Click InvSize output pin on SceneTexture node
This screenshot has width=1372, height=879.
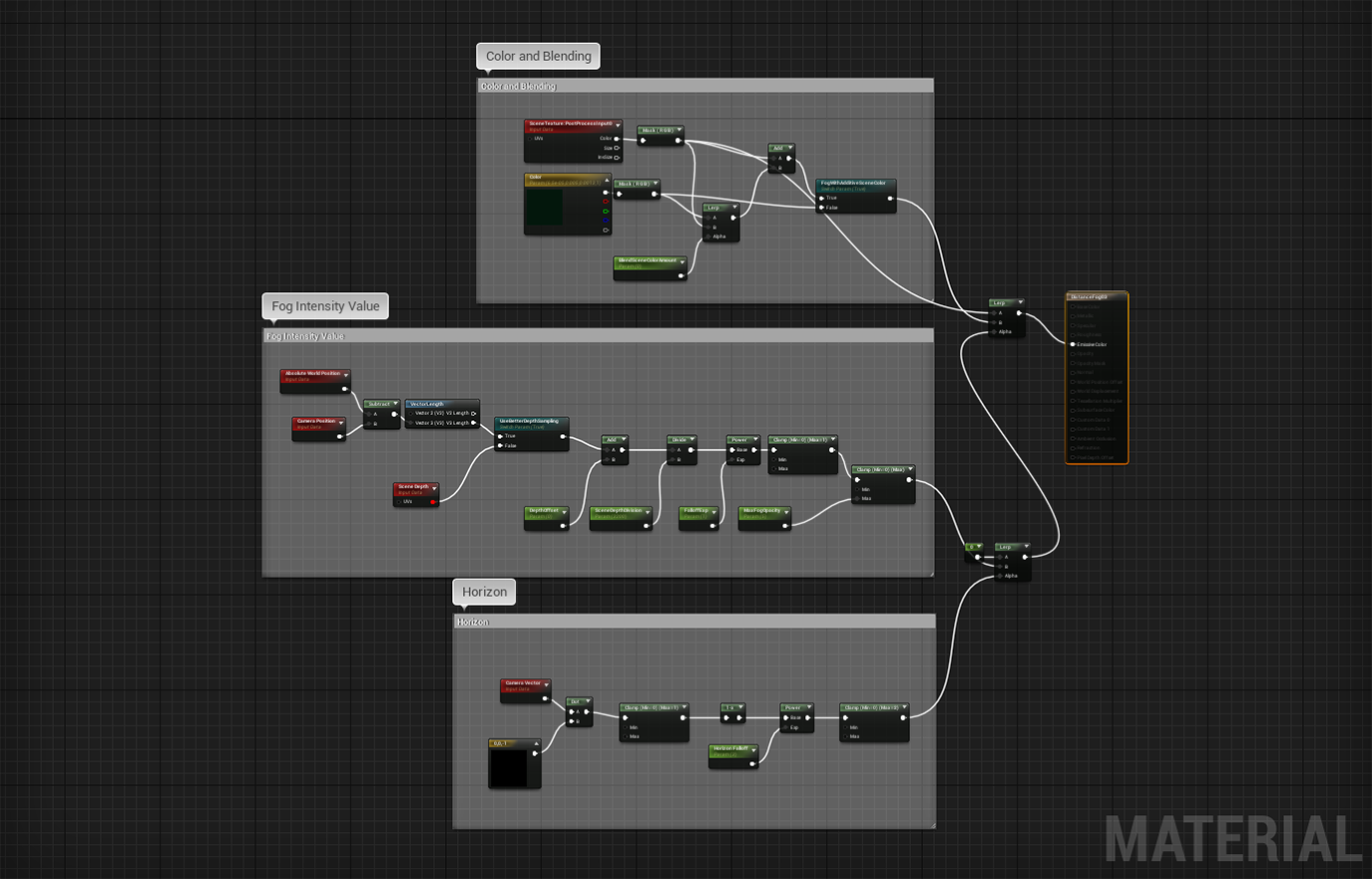[x=617, y=157]
